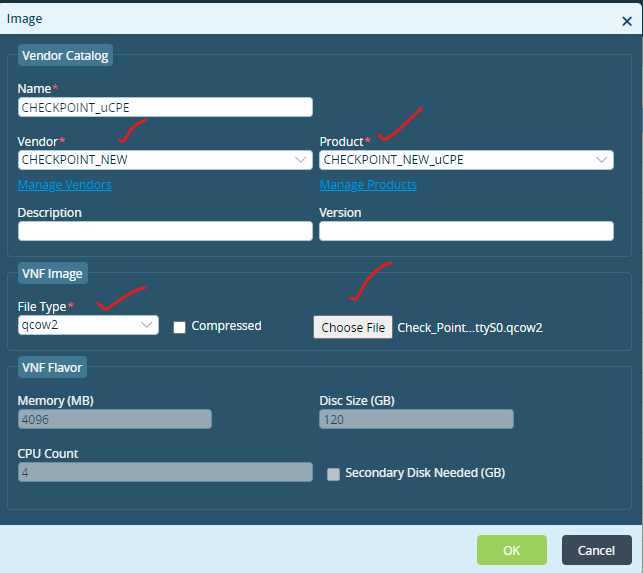The height and width of the screenshot is (573, 643).
Task: Click the Version input field
Action: [466, 231]
